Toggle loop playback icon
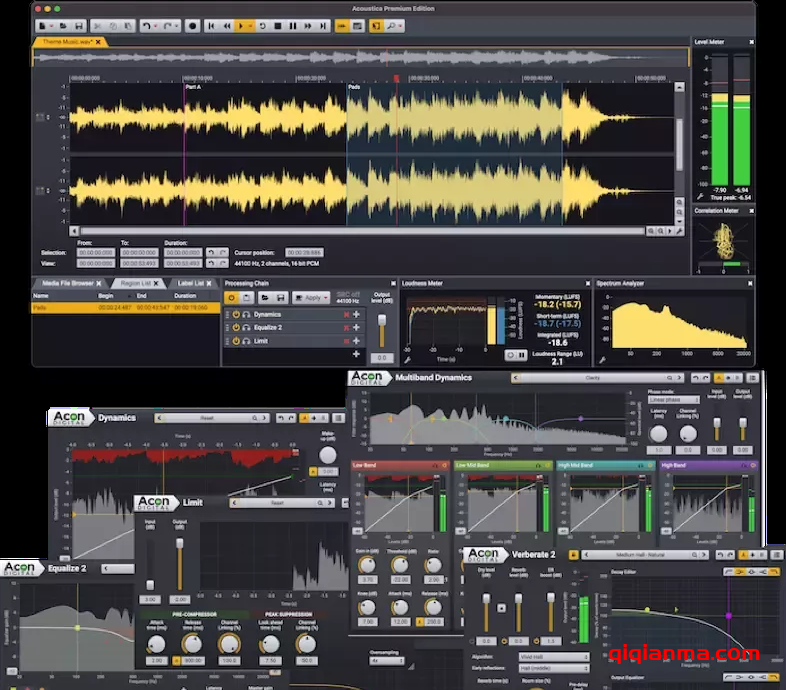This screenshot has width=786, height=690. tap(262, 25)
